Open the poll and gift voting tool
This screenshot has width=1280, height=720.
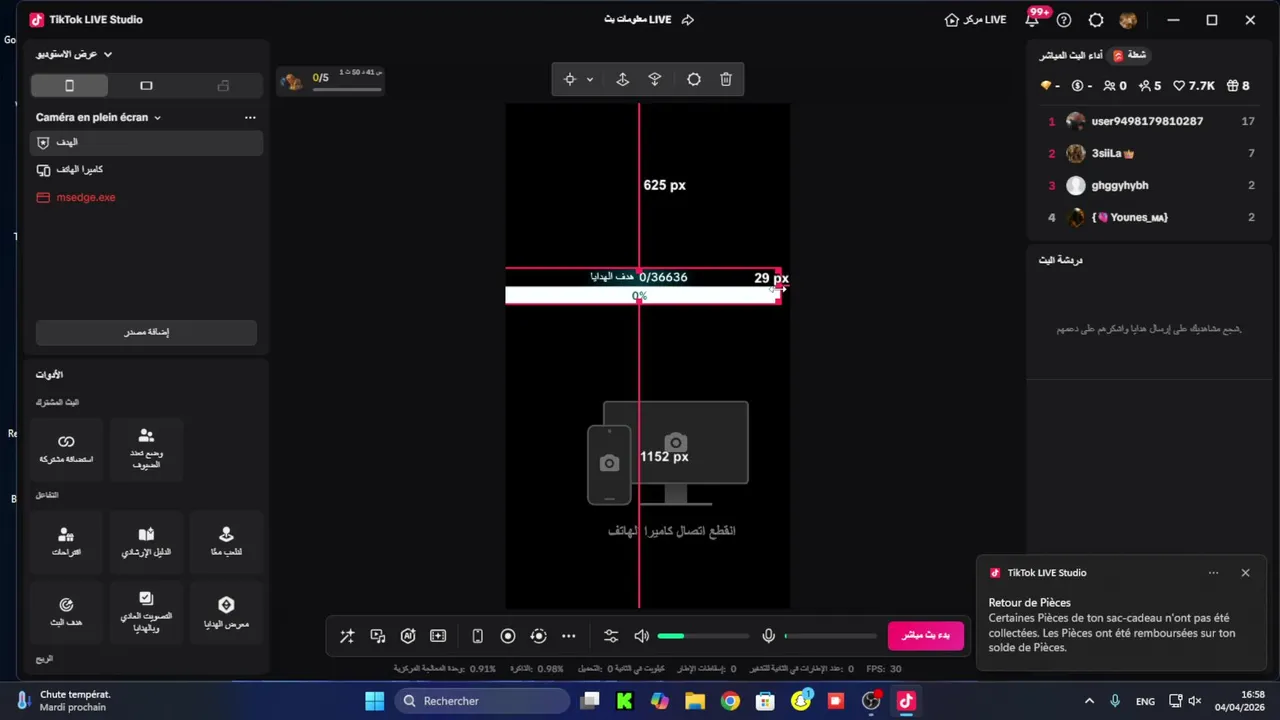click(x=146, y=612)
